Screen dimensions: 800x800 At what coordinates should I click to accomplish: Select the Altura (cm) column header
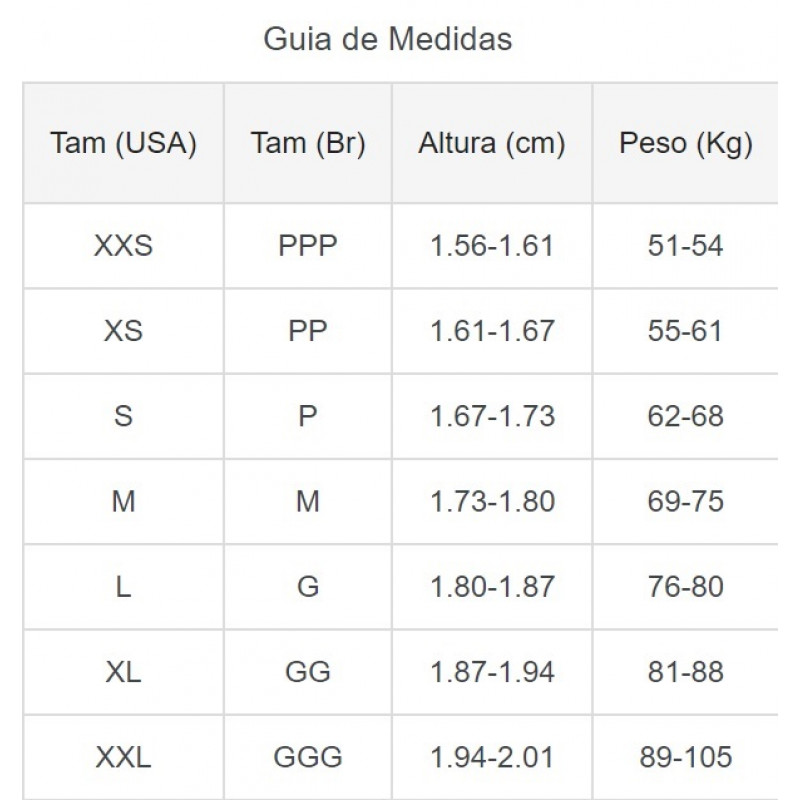pos(492,143)
